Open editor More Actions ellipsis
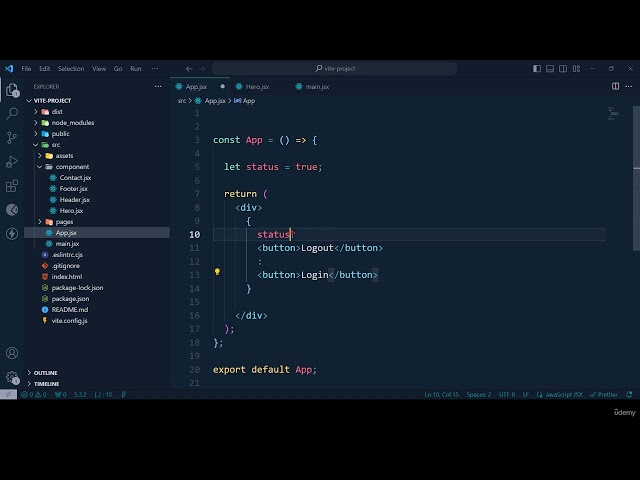This screenshot has height=480, width=640. pyautogui.click(x=629, y=86)
